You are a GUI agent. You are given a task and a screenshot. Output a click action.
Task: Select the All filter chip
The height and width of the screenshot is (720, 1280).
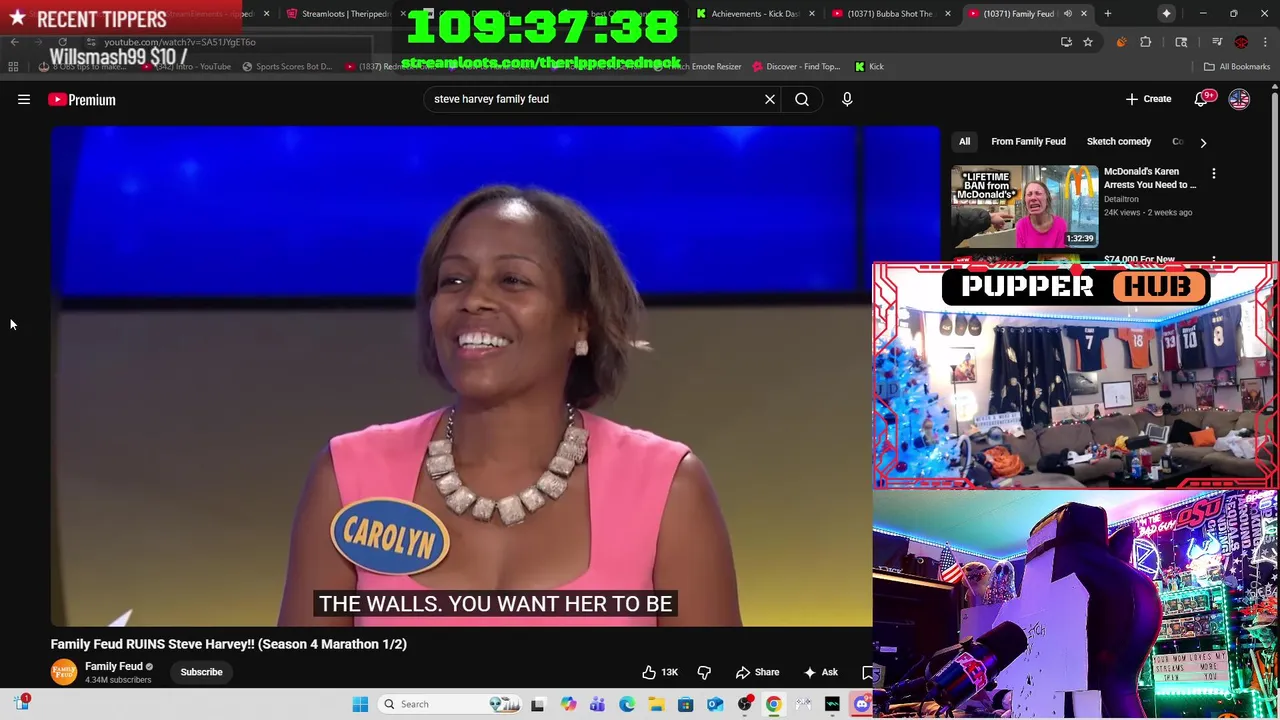[x=965, y=142]
